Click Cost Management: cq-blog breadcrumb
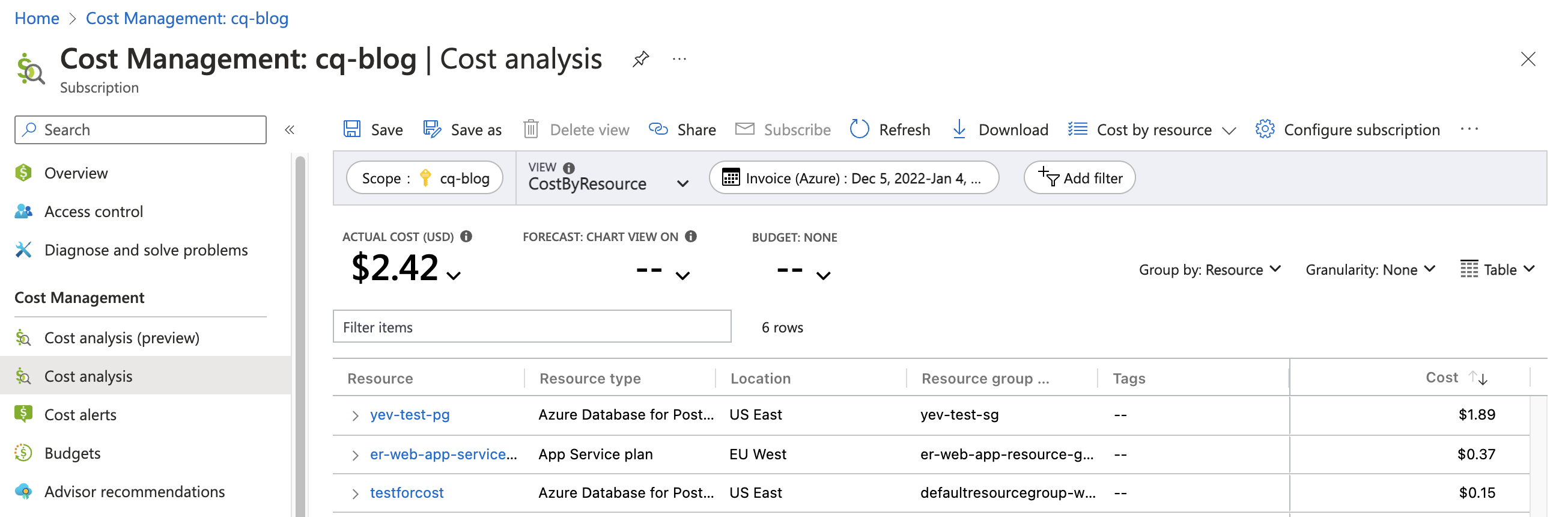This screenshot has height=517, width=1568. [x=187, y=18]
